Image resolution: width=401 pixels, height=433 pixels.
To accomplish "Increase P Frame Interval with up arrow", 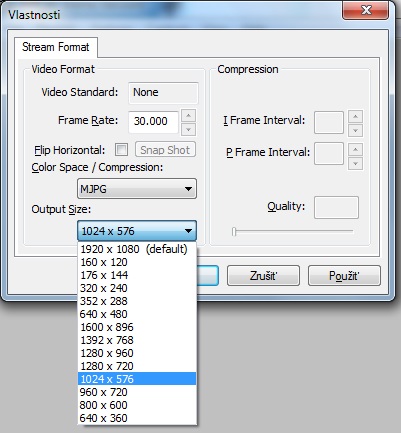I will (x=355, y=150).
